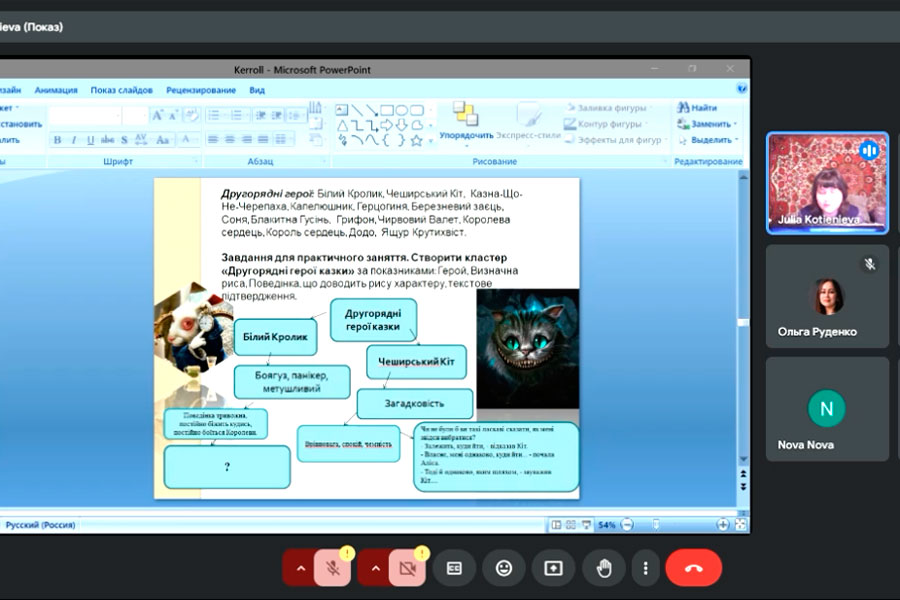Image resolution: width=900 pixels, height=600 pixels.
Task: Expand video settings arrow beside camera
Action: [x=375, y=568]
